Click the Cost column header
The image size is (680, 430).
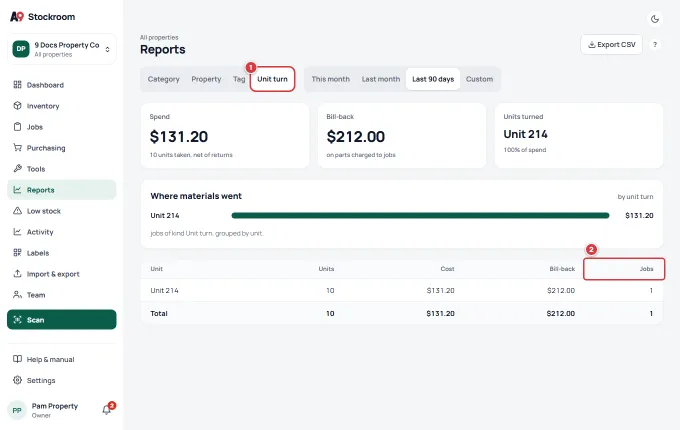pos(448,269)
